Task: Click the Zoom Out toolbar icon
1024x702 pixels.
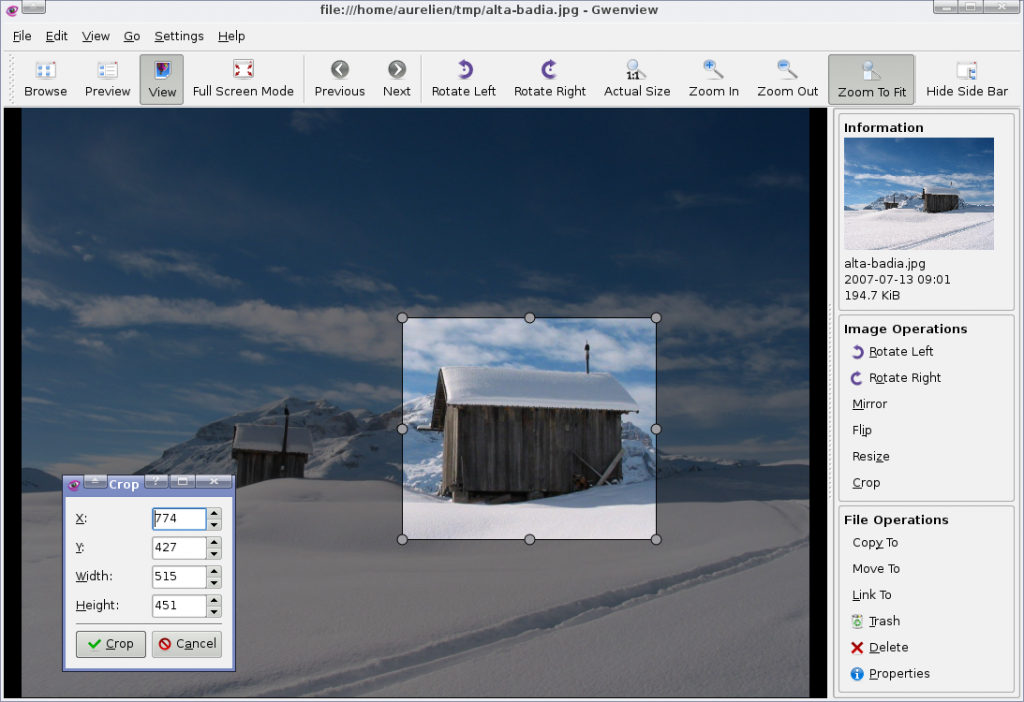Action: [787, 79]
